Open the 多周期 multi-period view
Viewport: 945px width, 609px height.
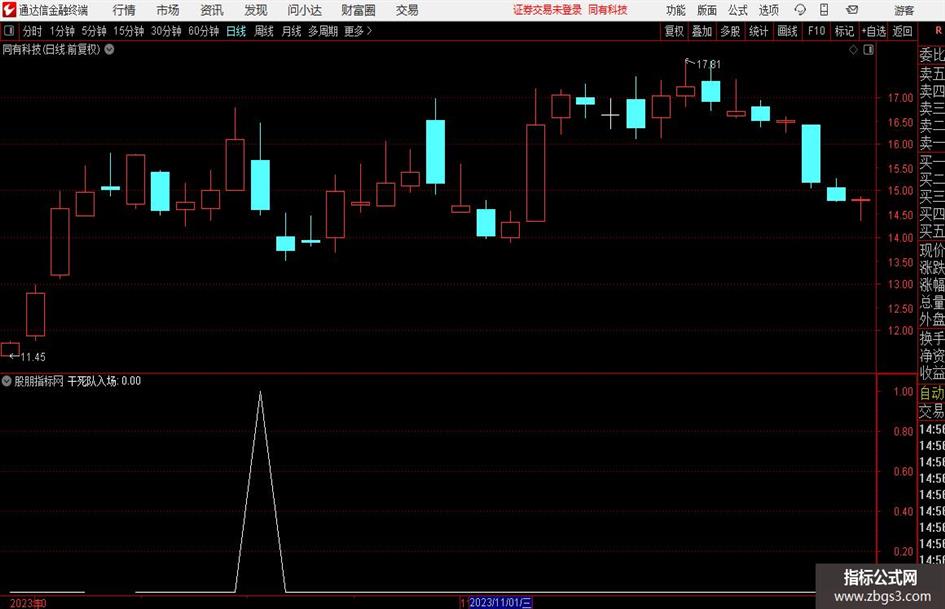(x=323, y=31)
